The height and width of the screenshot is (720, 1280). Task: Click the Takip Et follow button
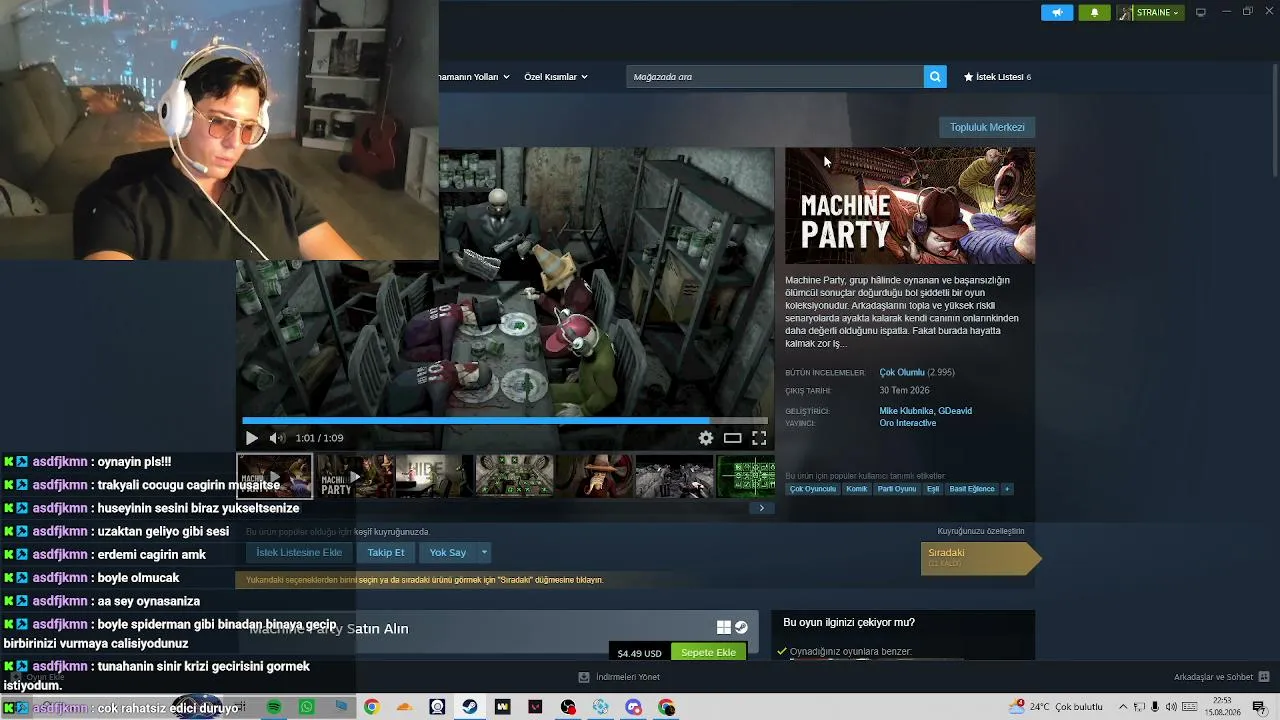pos(386,552)
